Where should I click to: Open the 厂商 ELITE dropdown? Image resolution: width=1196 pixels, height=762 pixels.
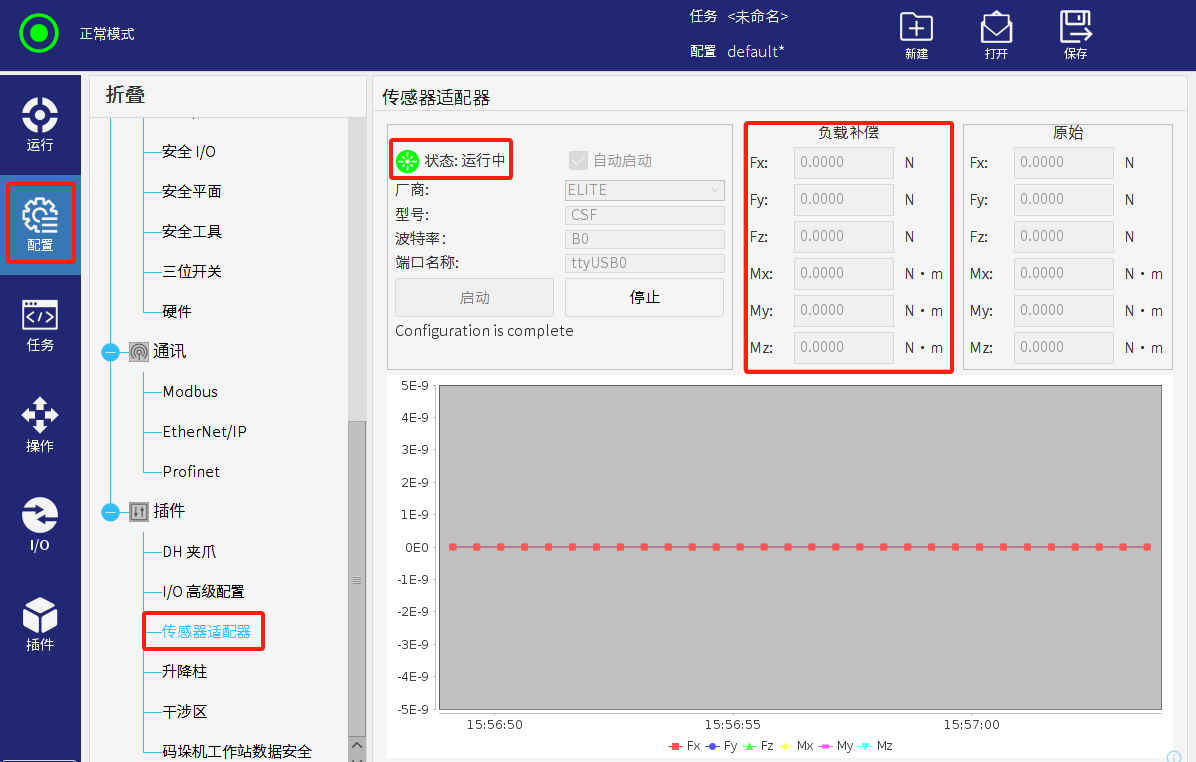click(644, 189)
